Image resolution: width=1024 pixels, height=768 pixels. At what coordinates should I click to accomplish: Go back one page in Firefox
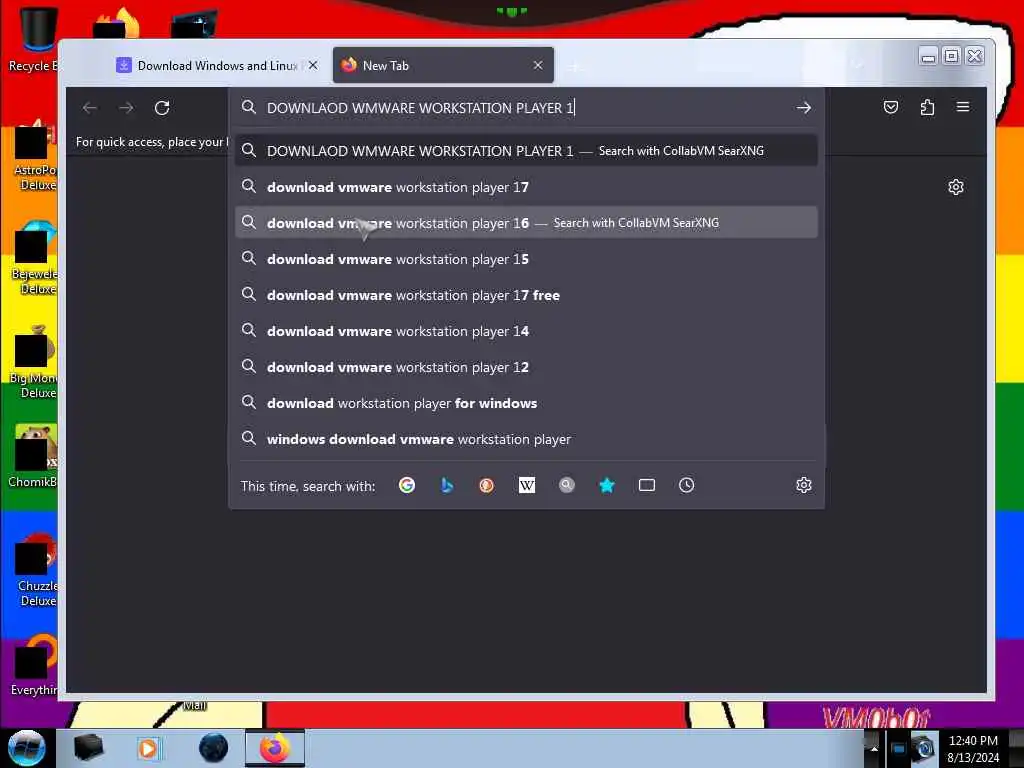tap(90, 108)
